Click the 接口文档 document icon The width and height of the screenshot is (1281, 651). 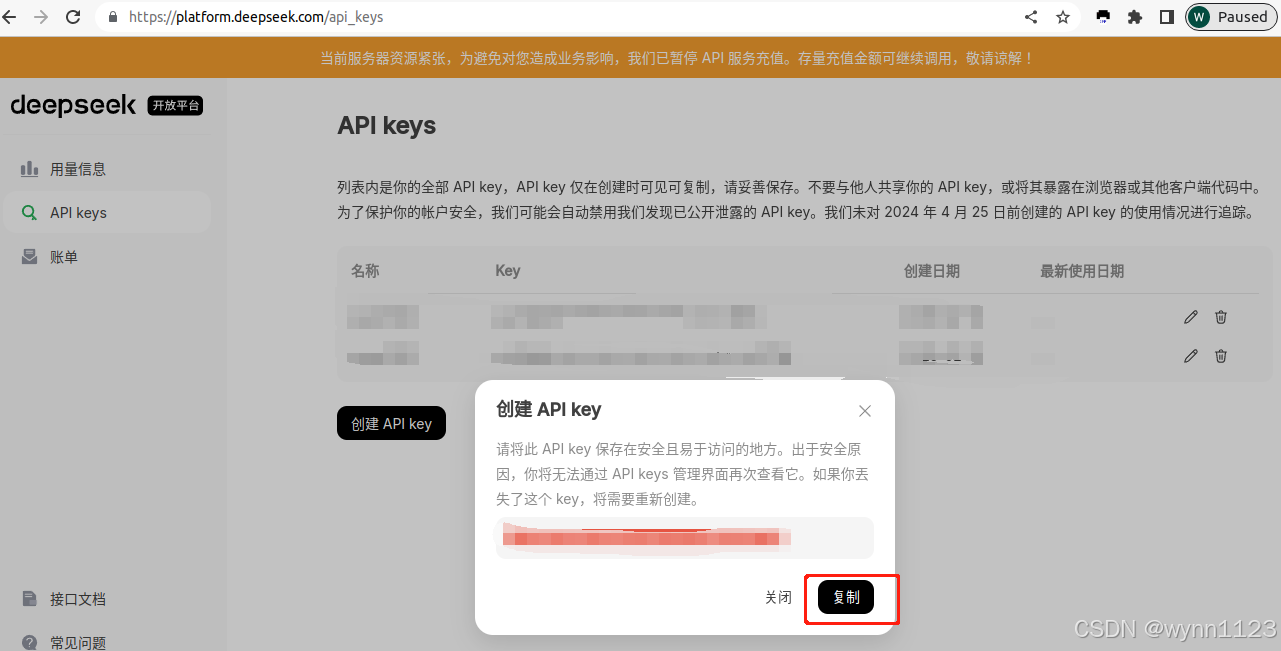[30, 599]
